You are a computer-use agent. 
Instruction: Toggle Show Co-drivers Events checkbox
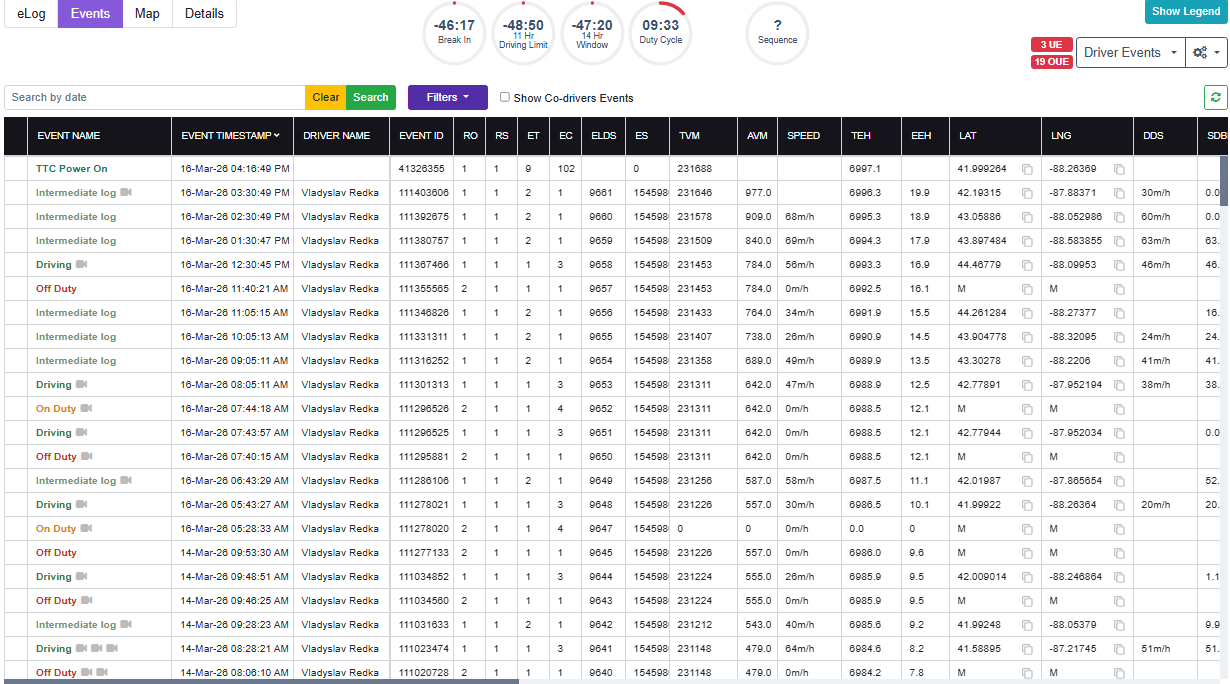(x=505, y=97)
